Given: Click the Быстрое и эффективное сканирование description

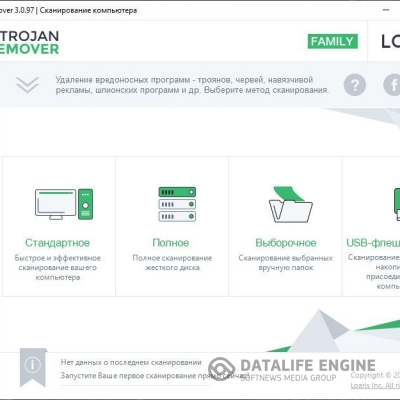Looking at the screenshot, I should (x=58, y=267).
